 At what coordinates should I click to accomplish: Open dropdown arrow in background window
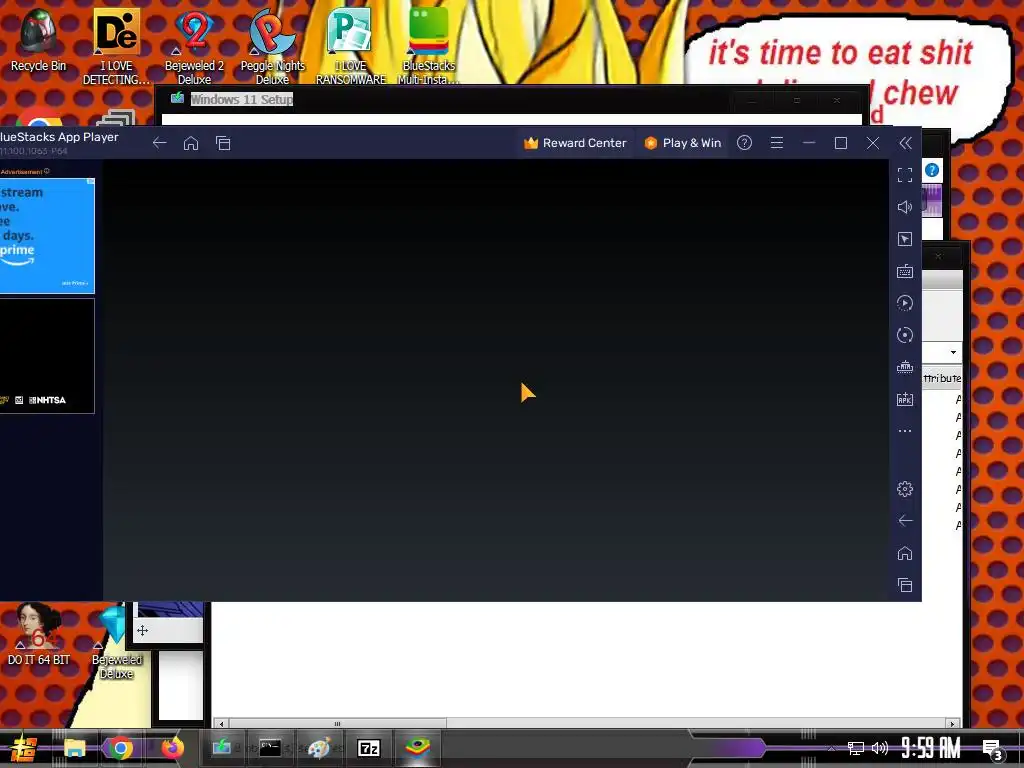click(953, 353)
